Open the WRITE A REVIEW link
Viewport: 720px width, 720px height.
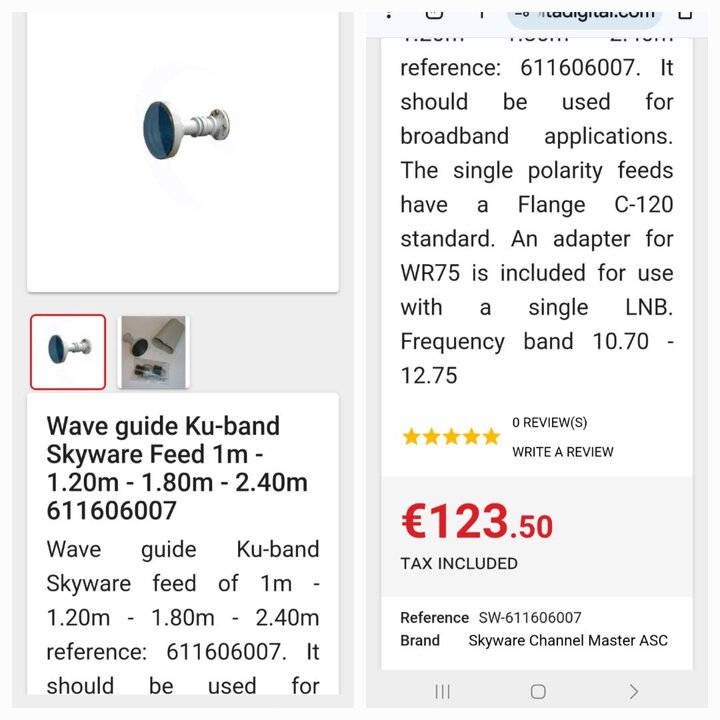(x=562, y=452)
